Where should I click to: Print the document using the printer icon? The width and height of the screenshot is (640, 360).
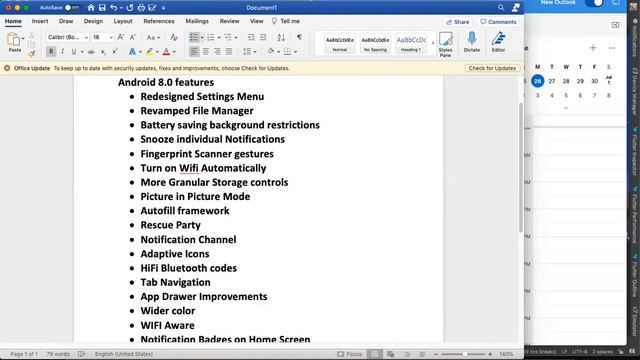click(141, 8)
